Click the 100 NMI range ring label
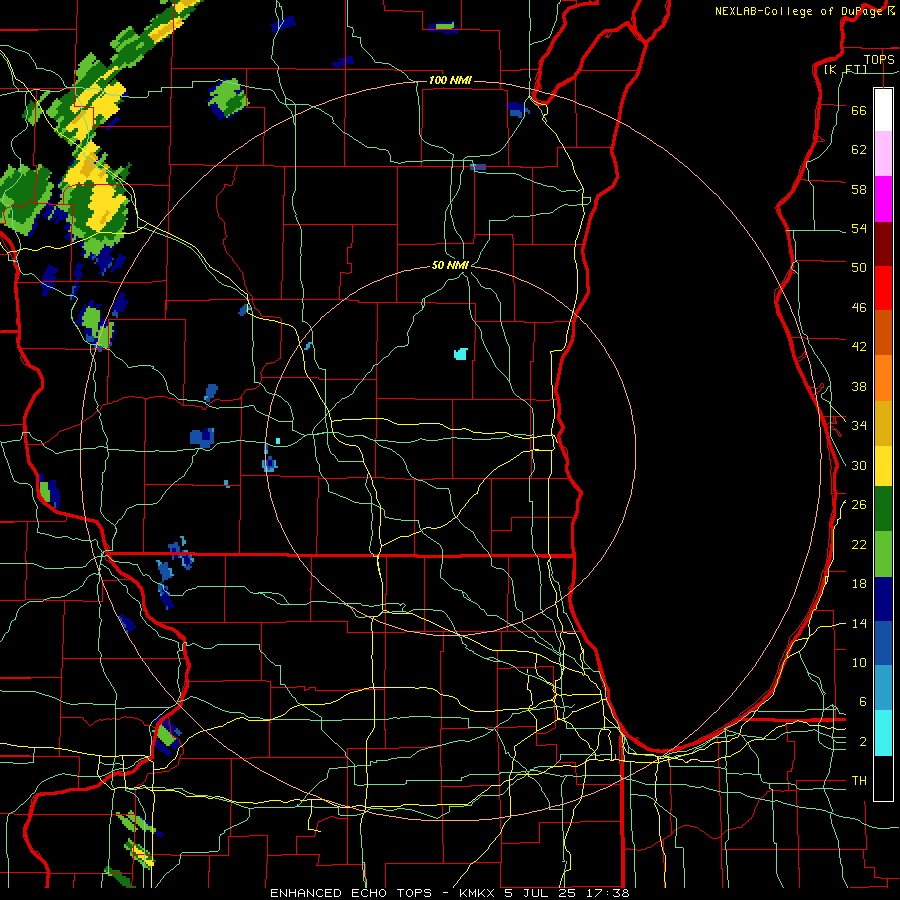This screenshot has width=900, height=900. click(450, 80)
